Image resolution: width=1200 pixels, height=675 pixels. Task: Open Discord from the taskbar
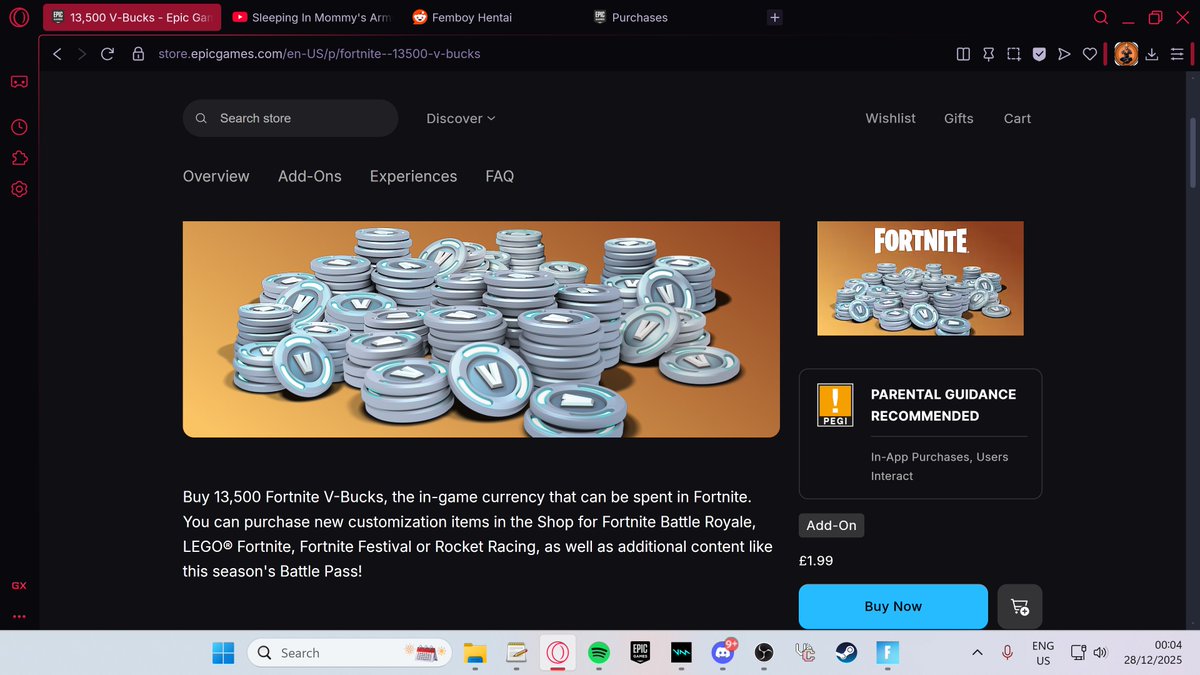722,653
